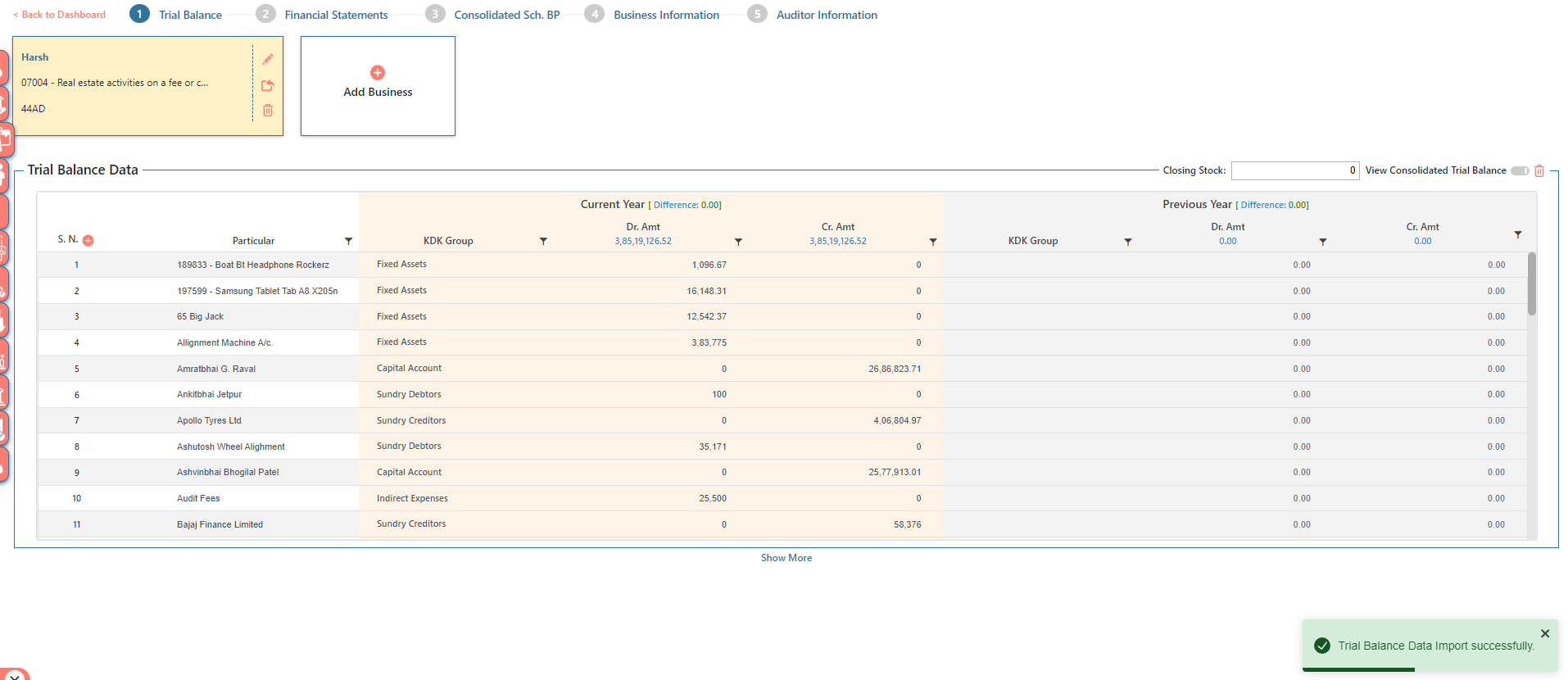Open Consolidated Sch. BP step
The width and height of the screenshot is (1568, 680).
point(493,15)
